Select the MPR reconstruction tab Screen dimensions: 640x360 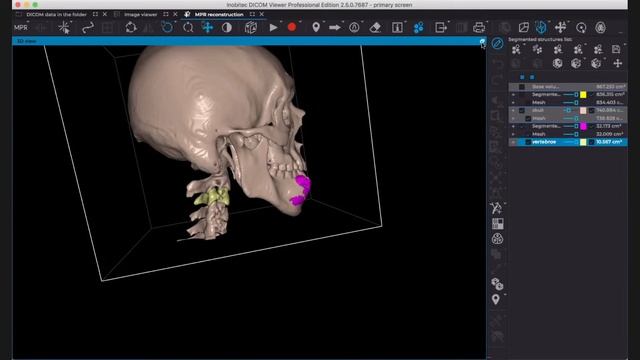tap(219, 14)
